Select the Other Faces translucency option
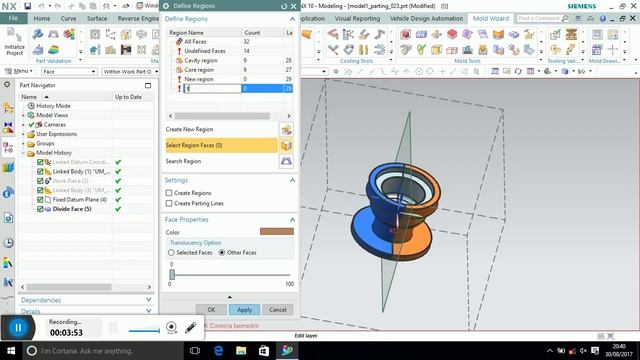Viewport: 640px width, 360px height. coord(222,253)
